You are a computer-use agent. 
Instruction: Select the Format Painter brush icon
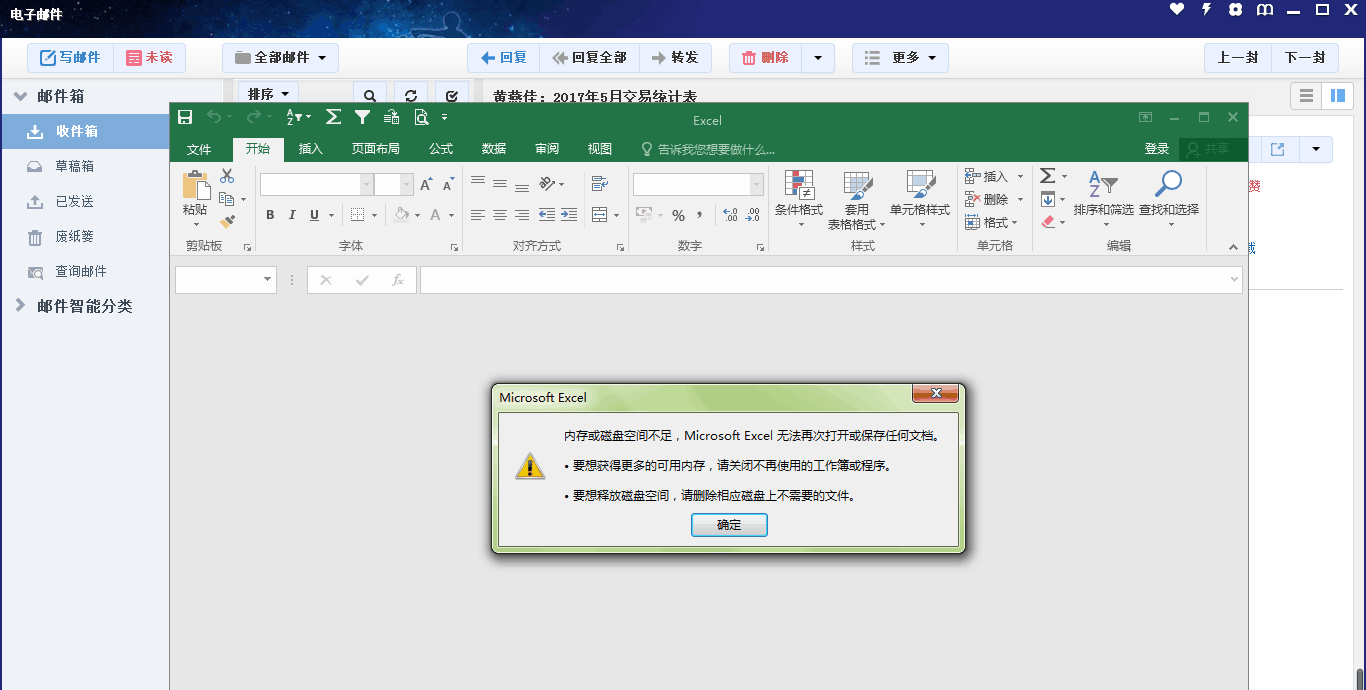pyautogui.click(x=227, y=221)
